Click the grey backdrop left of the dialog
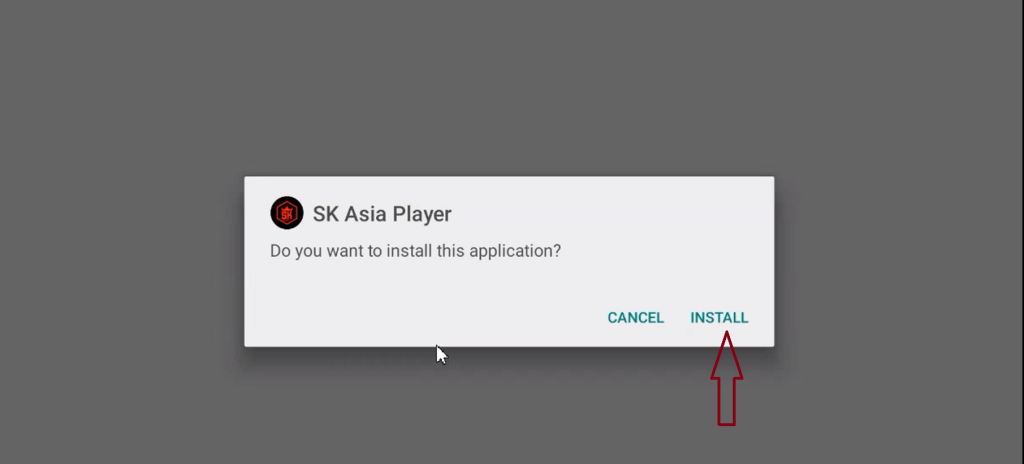1024x464 pixels. [x=121, y=261]
